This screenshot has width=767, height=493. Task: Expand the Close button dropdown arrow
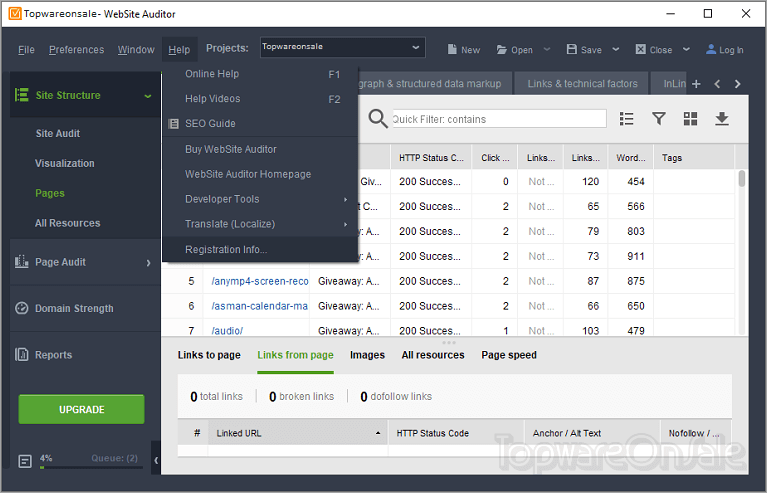686,49
